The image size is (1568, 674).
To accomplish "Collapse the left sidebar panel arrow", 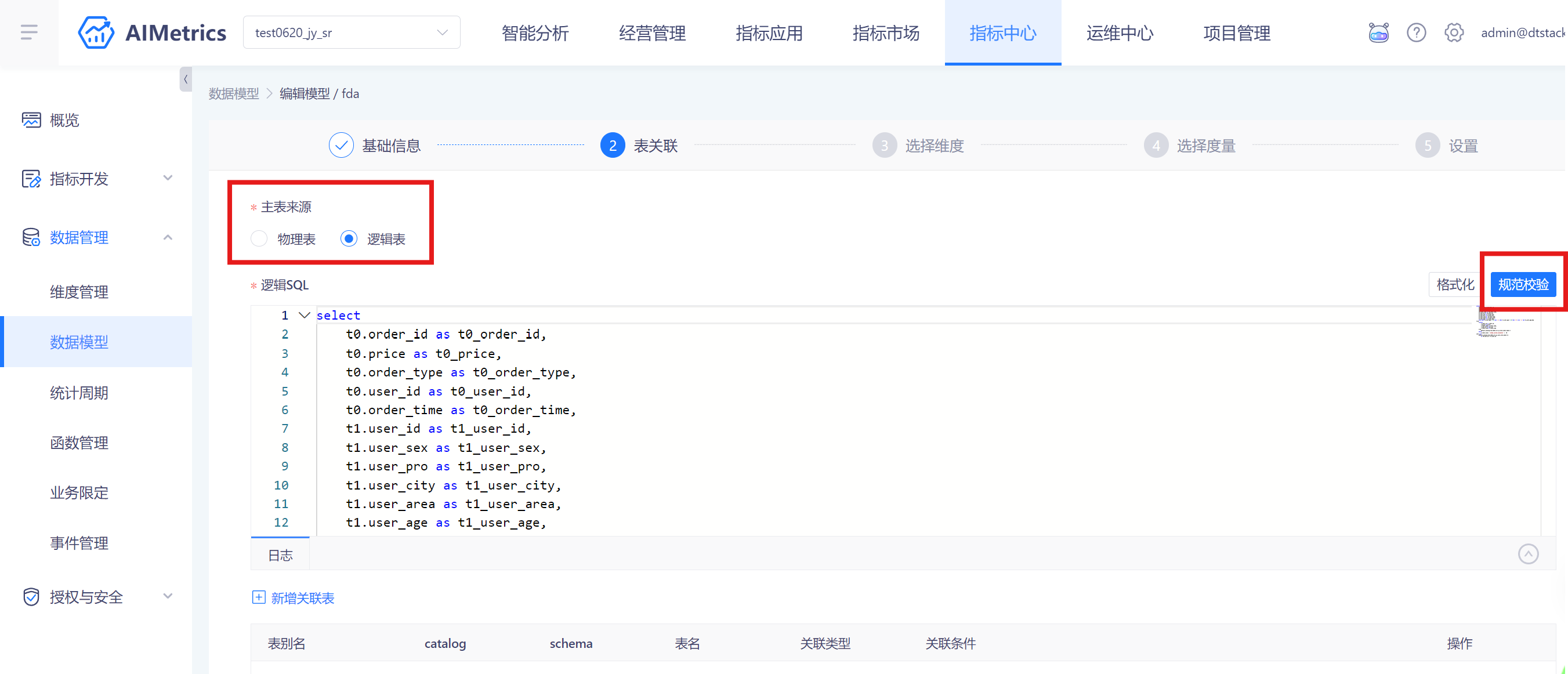I will coord(186,79).
